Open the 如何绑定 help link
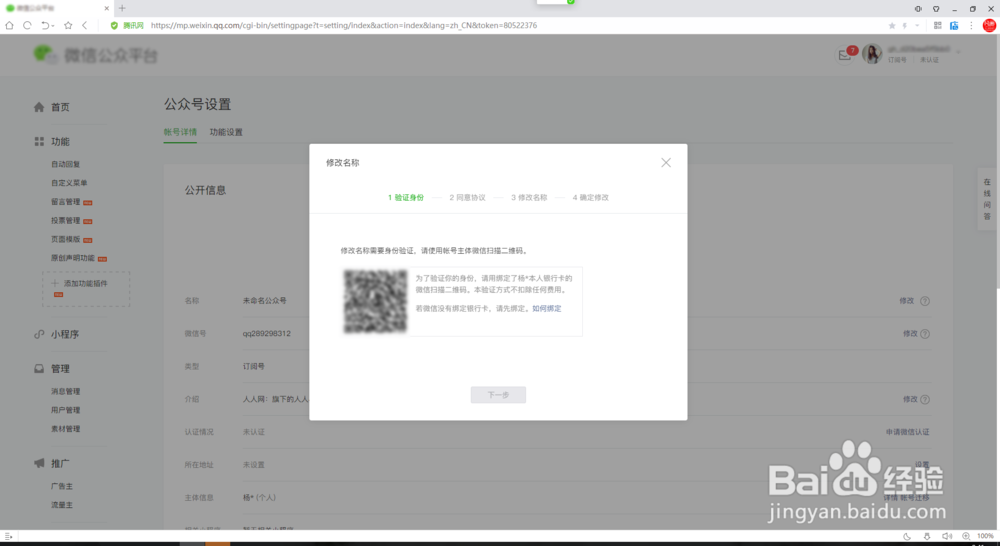Image resolution: width=1000 pixels, height=546 pixels. click(x=547, y=309)
